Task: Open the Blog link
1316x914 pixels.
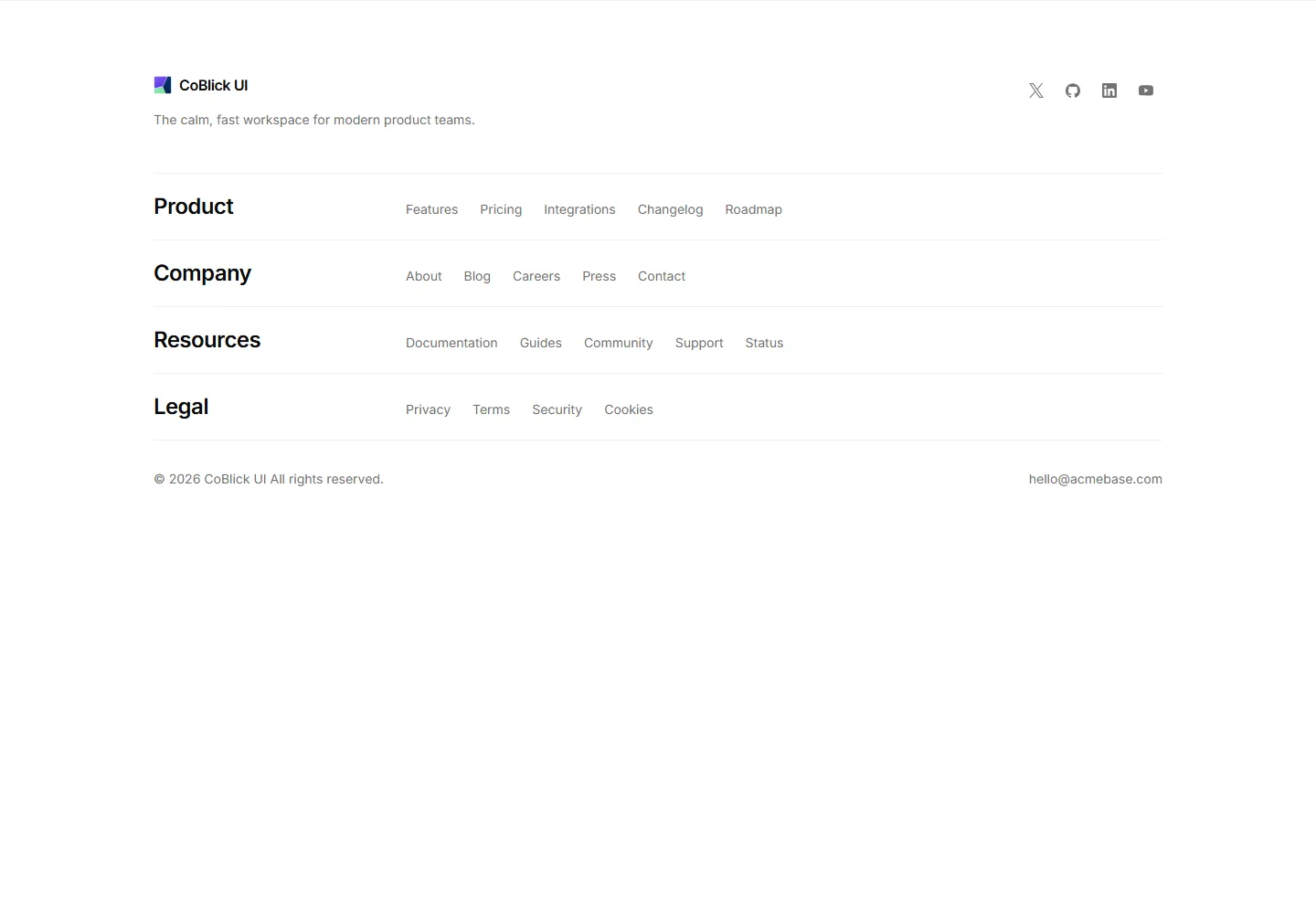Action: click(477, 276)
